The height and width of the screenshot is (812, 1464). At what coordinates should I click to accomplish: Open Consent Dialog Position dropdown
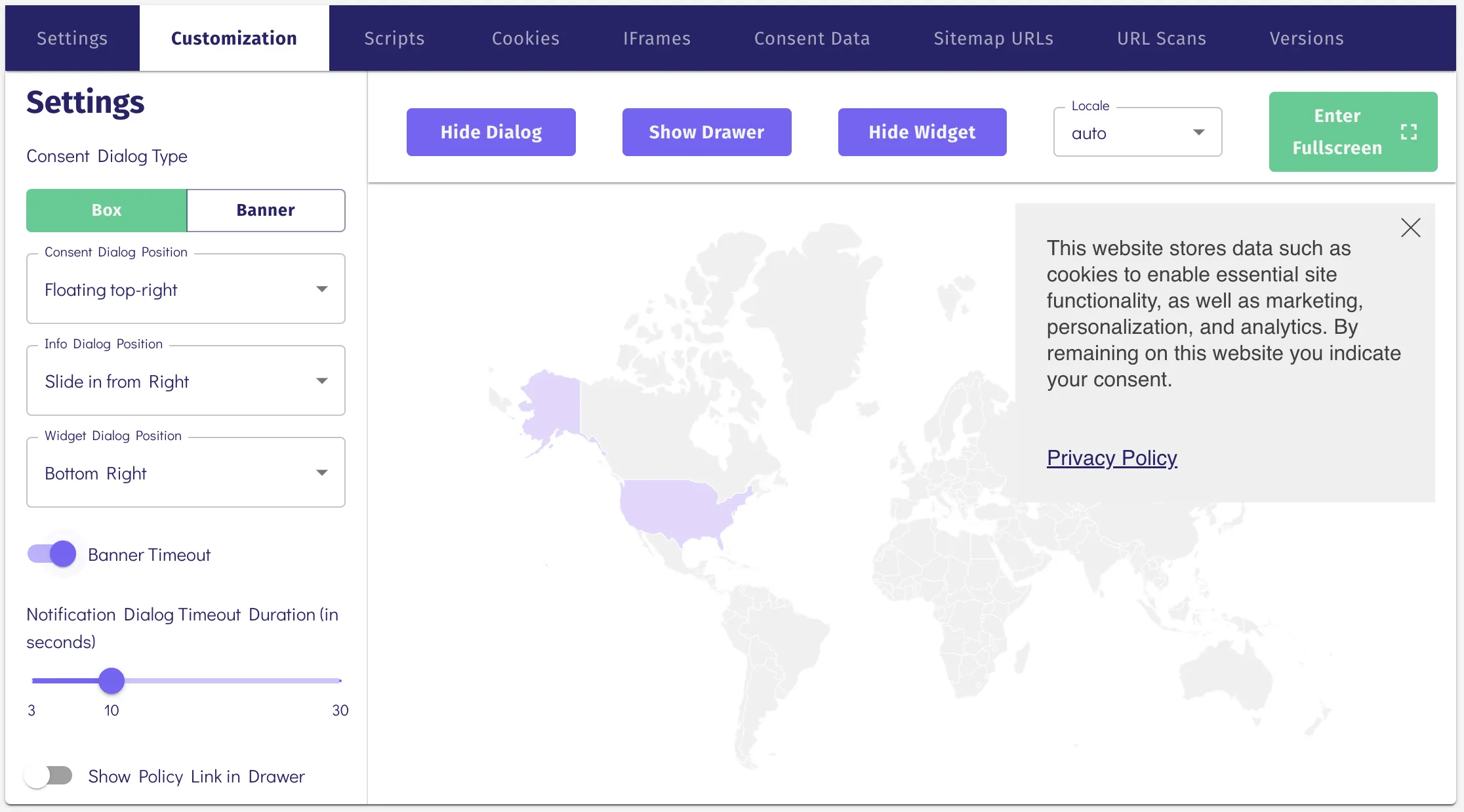(186, 289)
